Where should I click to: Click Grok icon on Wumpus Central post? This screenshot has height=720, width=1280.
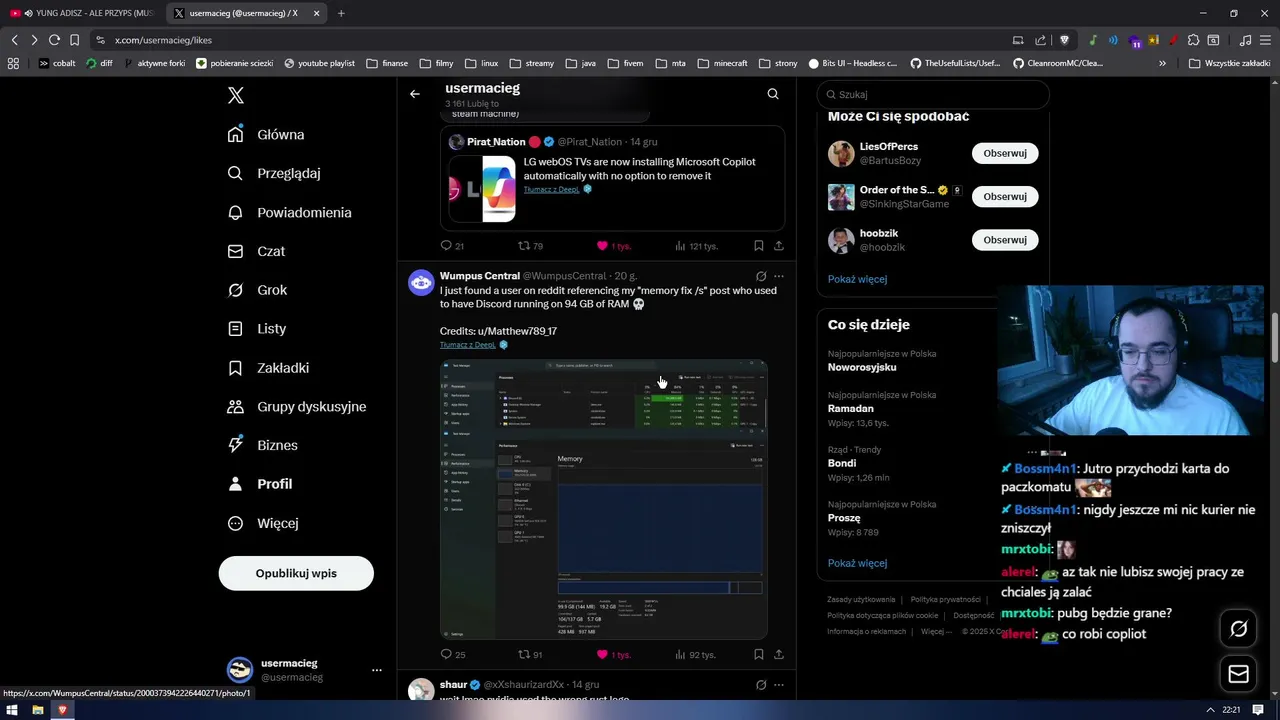click(x=761, y=276)
